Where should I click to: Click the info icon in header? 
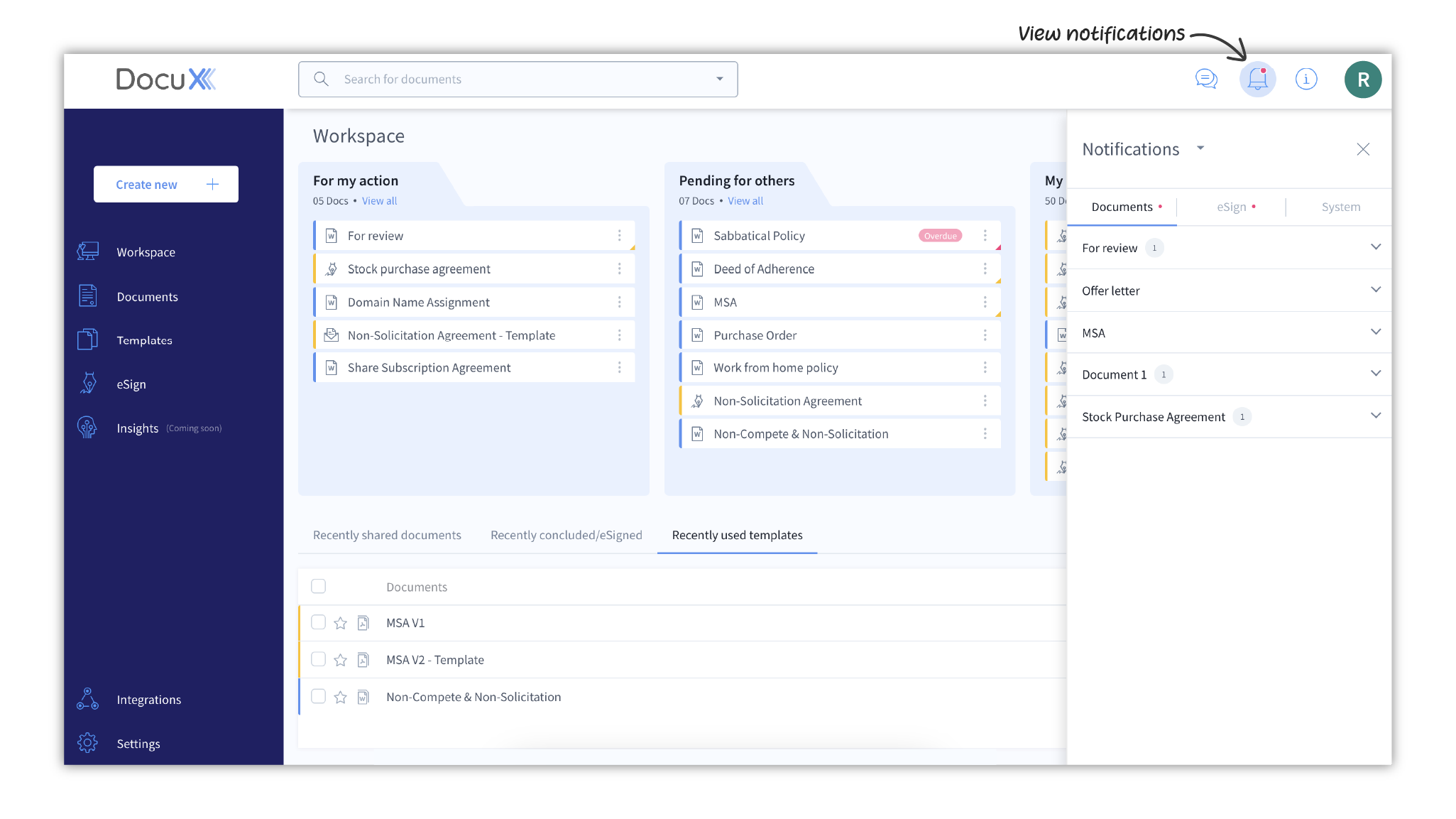pos(1306,78)
